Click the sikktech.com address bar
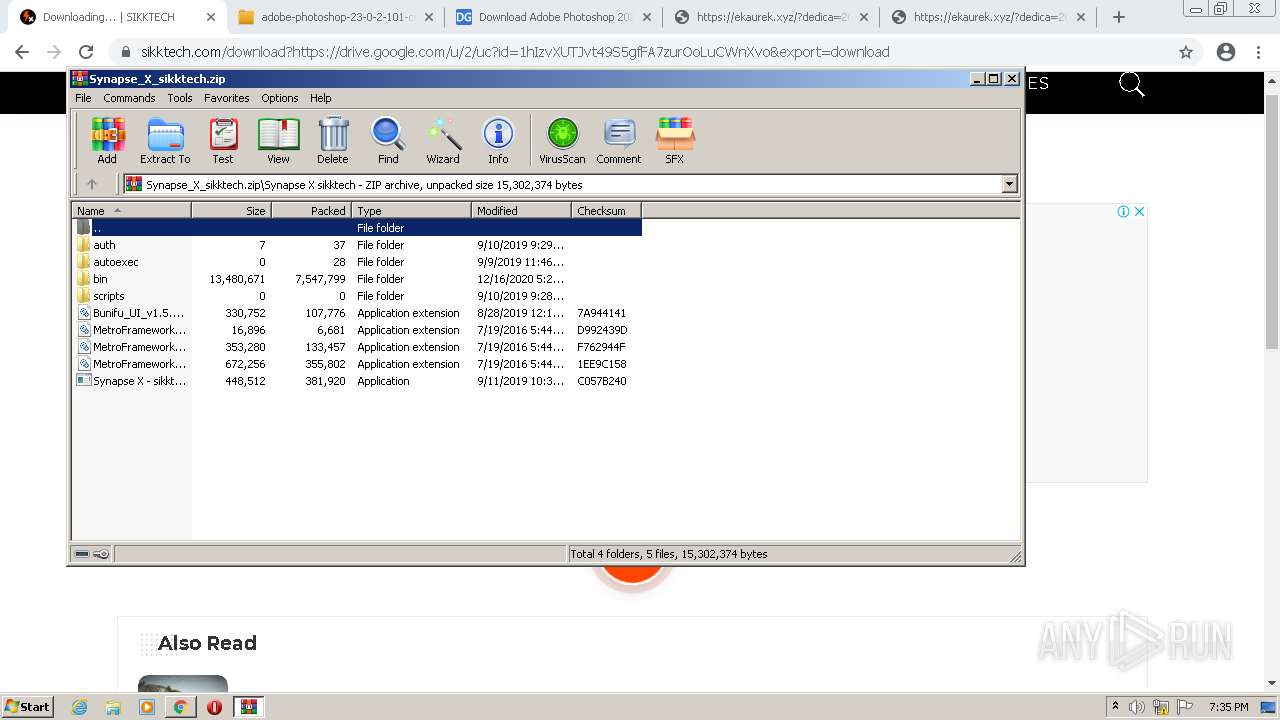The width and height of the screenshot is (1280, 720). click(640, 52)
